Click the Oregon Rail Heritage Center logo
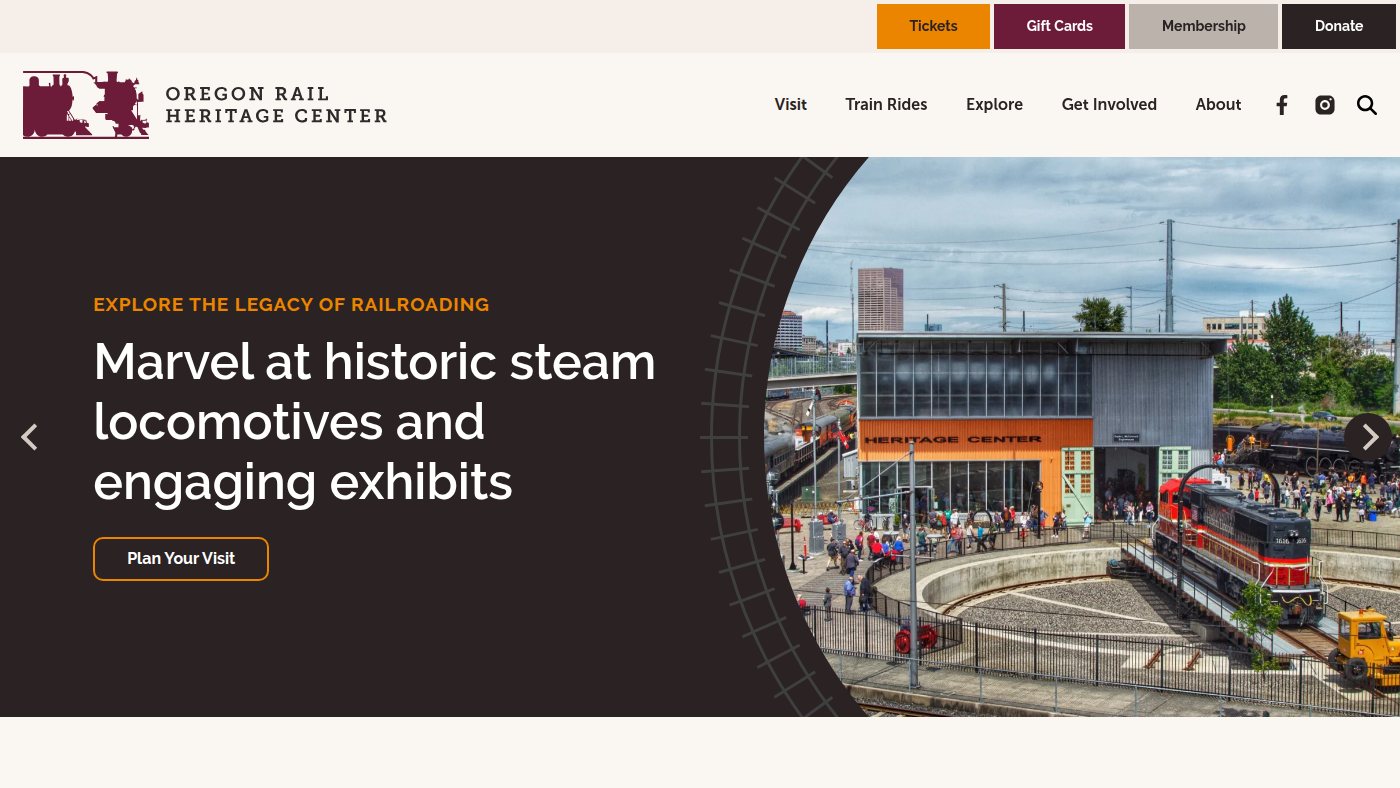 click(205, 105)
